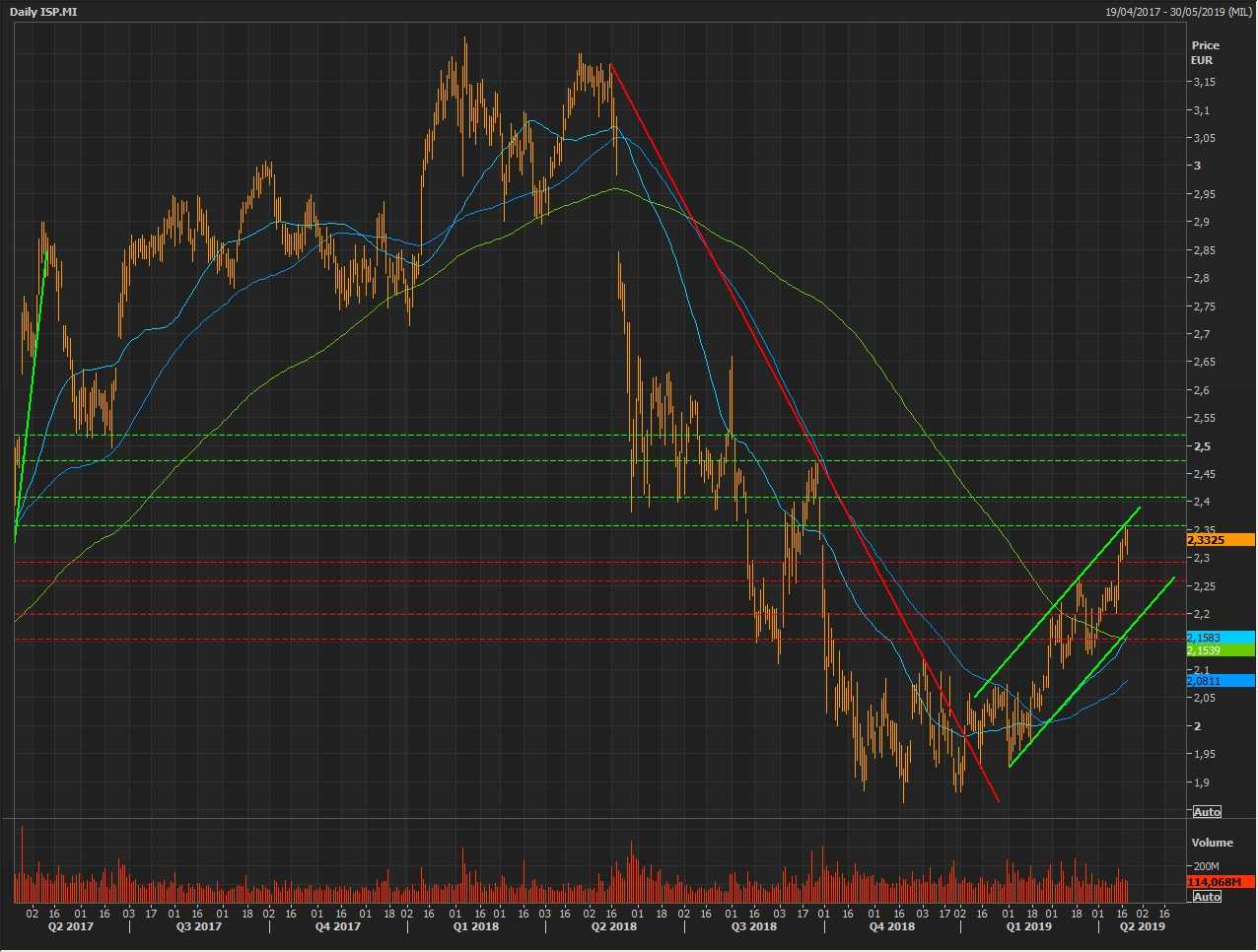Viewport: 1258px width, 952px height.
Task: Click the Q2 2018 quarter label
Action: 613,926
